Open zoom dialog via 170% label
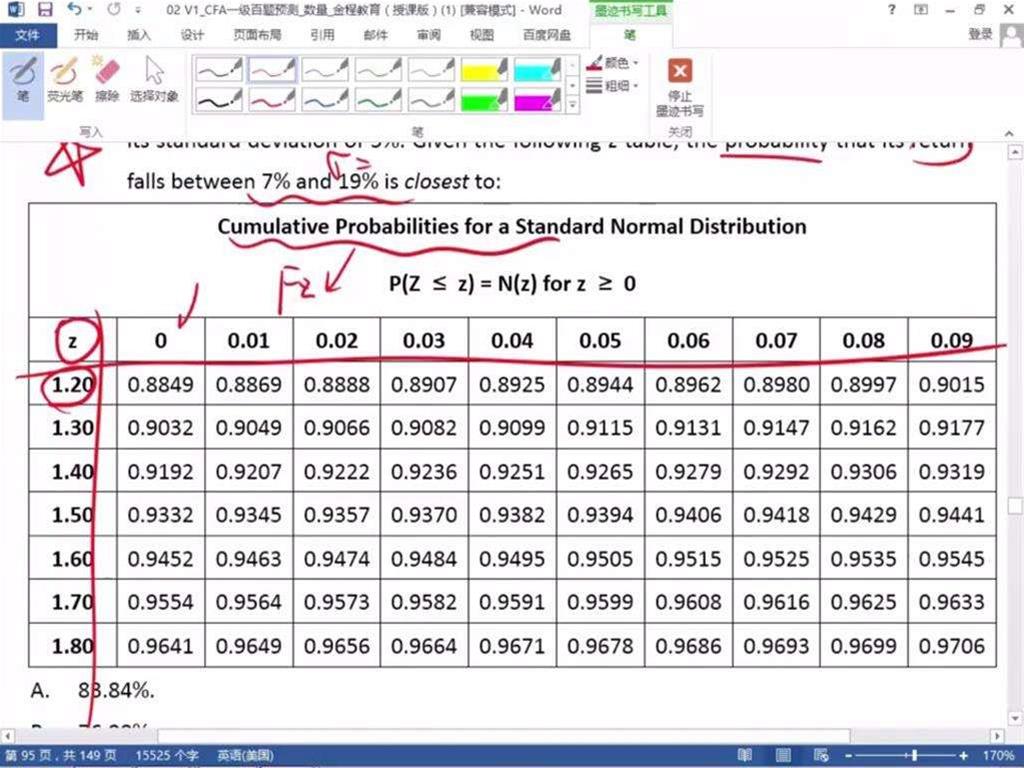This screenshot has height=768, width=1024. 997,756
